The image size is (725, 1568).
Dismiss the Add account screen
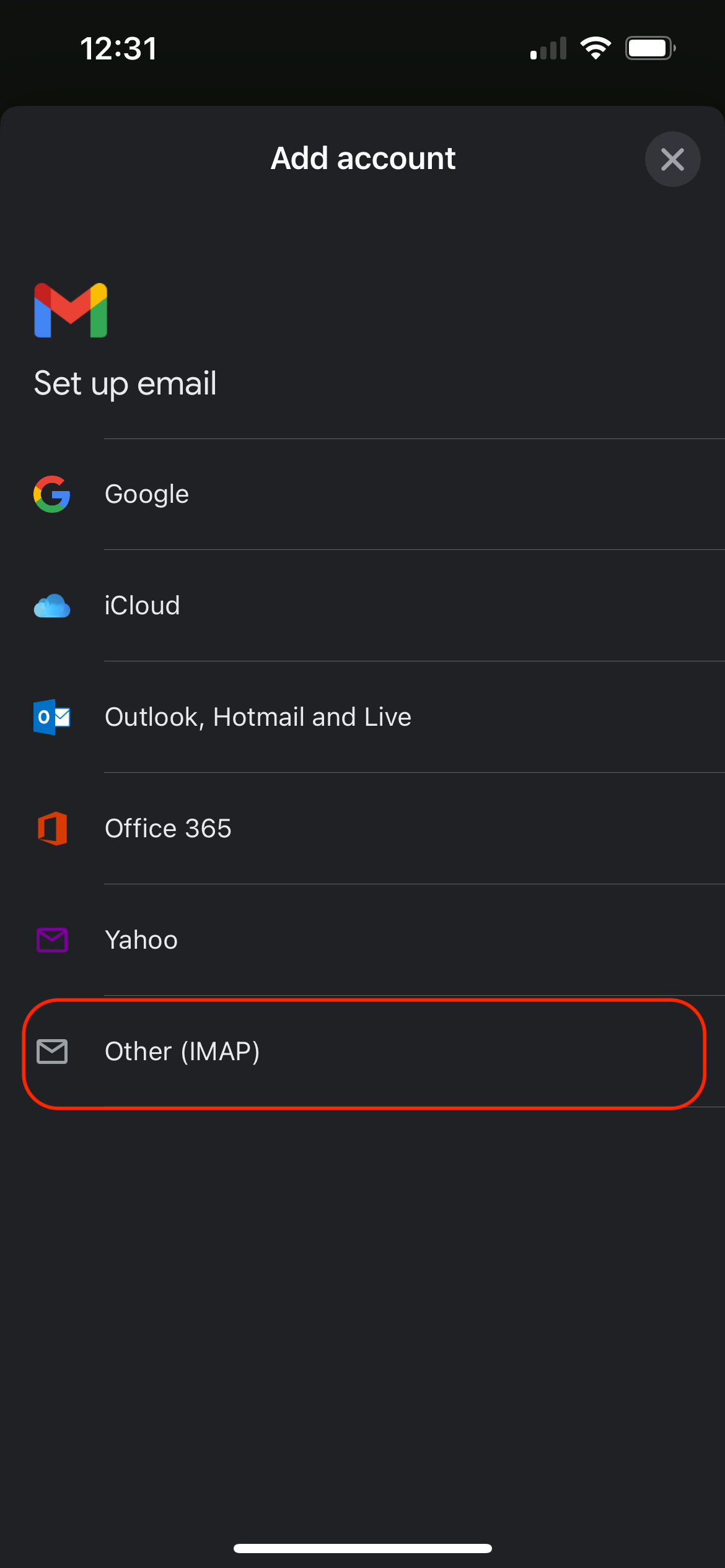tap(673, 159)
